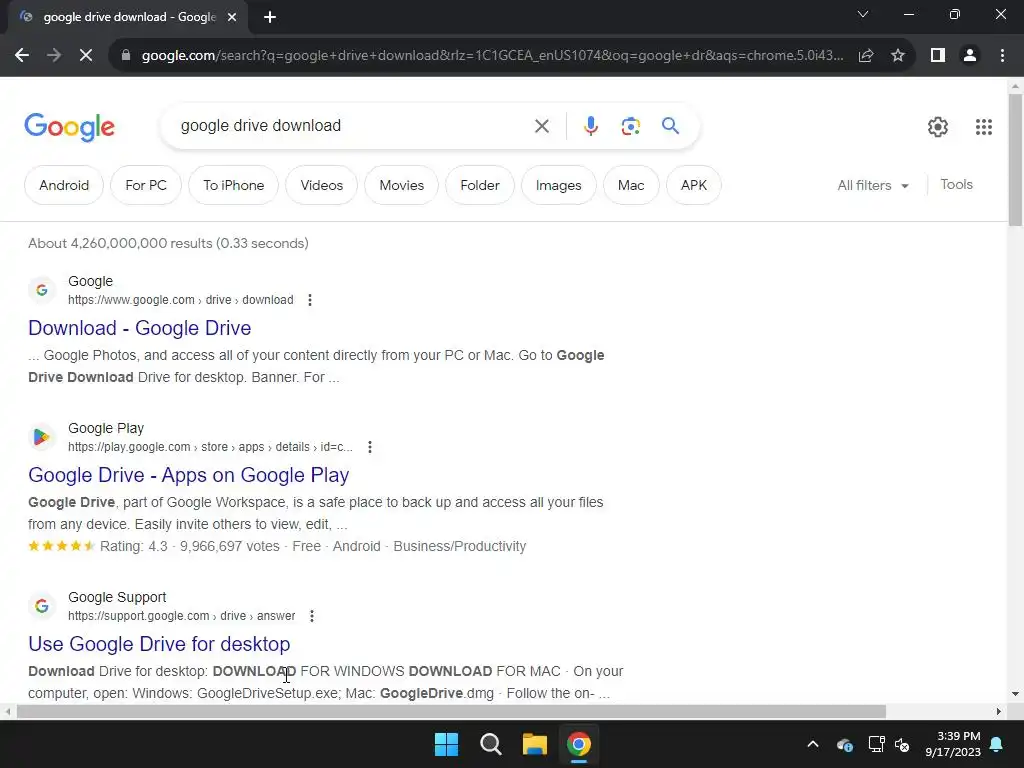Open more options for Google Drive download result
Image resolution: width=1024 pixels, height=768 pixels.
[310, 300]
